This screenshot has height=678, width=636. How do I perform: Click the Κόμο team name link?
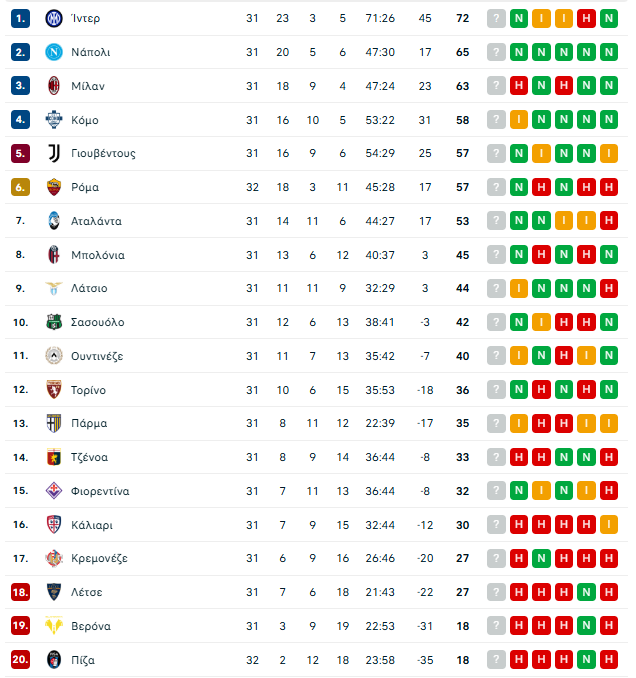[x=85, y=120]
